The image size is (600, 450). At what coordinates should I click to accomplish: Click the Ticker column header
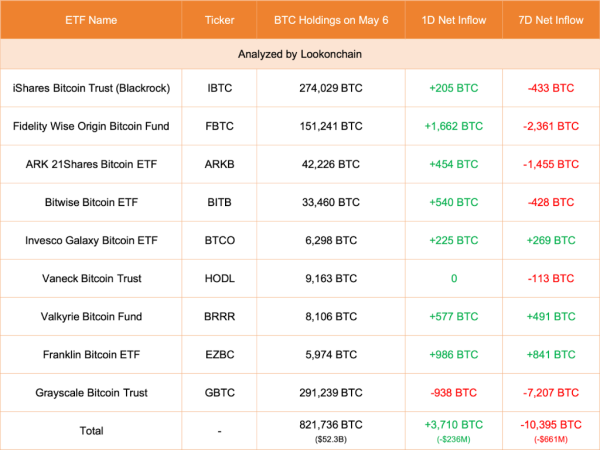point(220,20)
